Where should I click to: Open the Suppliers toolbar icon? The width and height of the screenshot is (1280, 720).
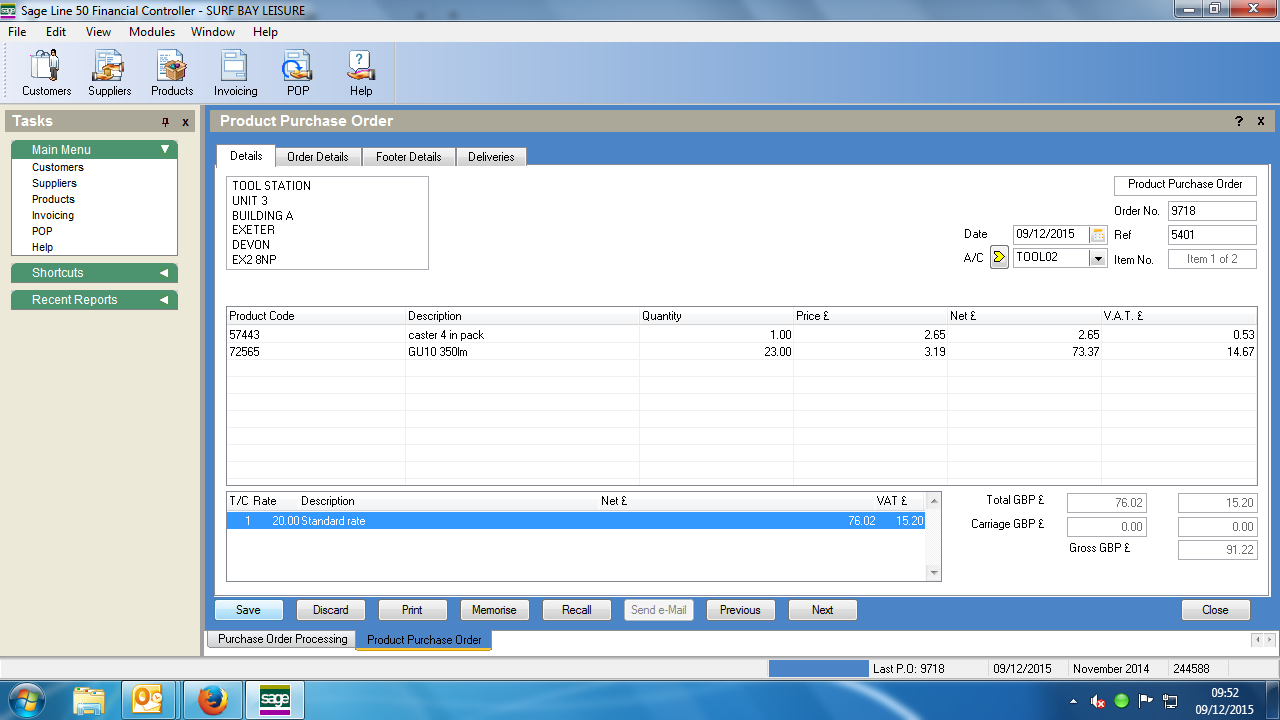[109, 73]
